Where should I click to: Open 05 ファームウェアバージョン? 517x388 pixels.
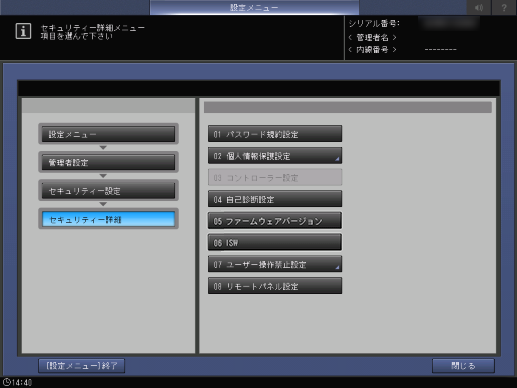(275, 221)
